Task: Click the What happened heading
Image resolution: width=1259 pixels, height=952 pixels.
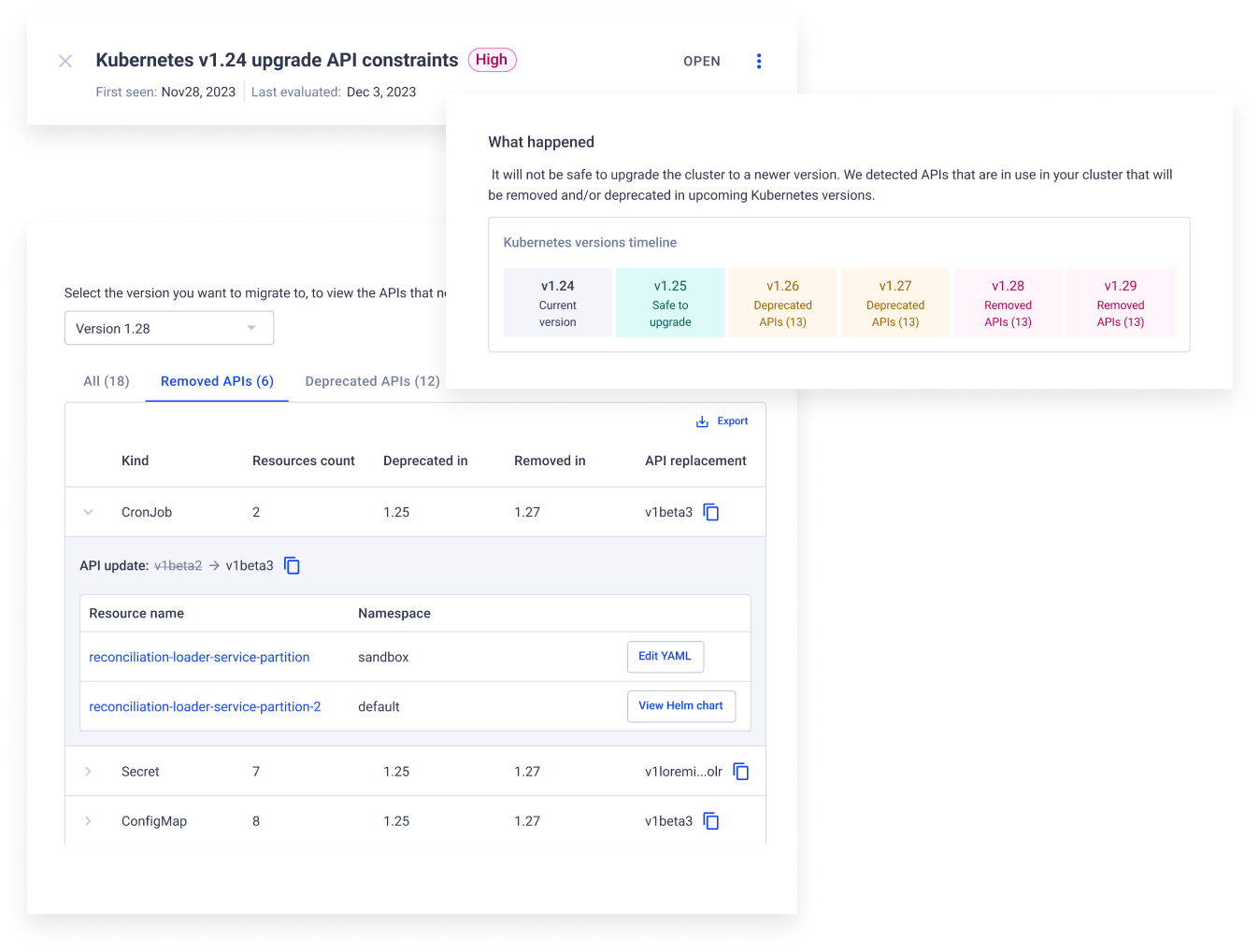Action: (x=541, y=142)
